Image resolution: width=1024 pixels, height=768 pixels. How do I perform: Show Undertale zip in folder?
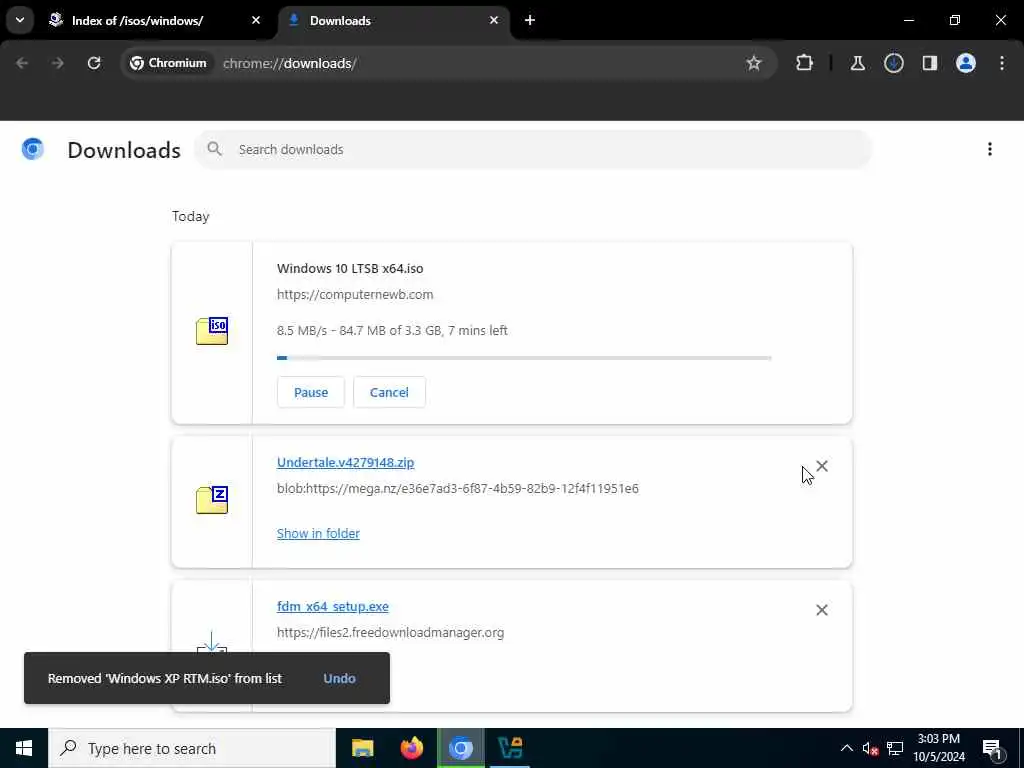pyautogui.click(x=318, y=534)
